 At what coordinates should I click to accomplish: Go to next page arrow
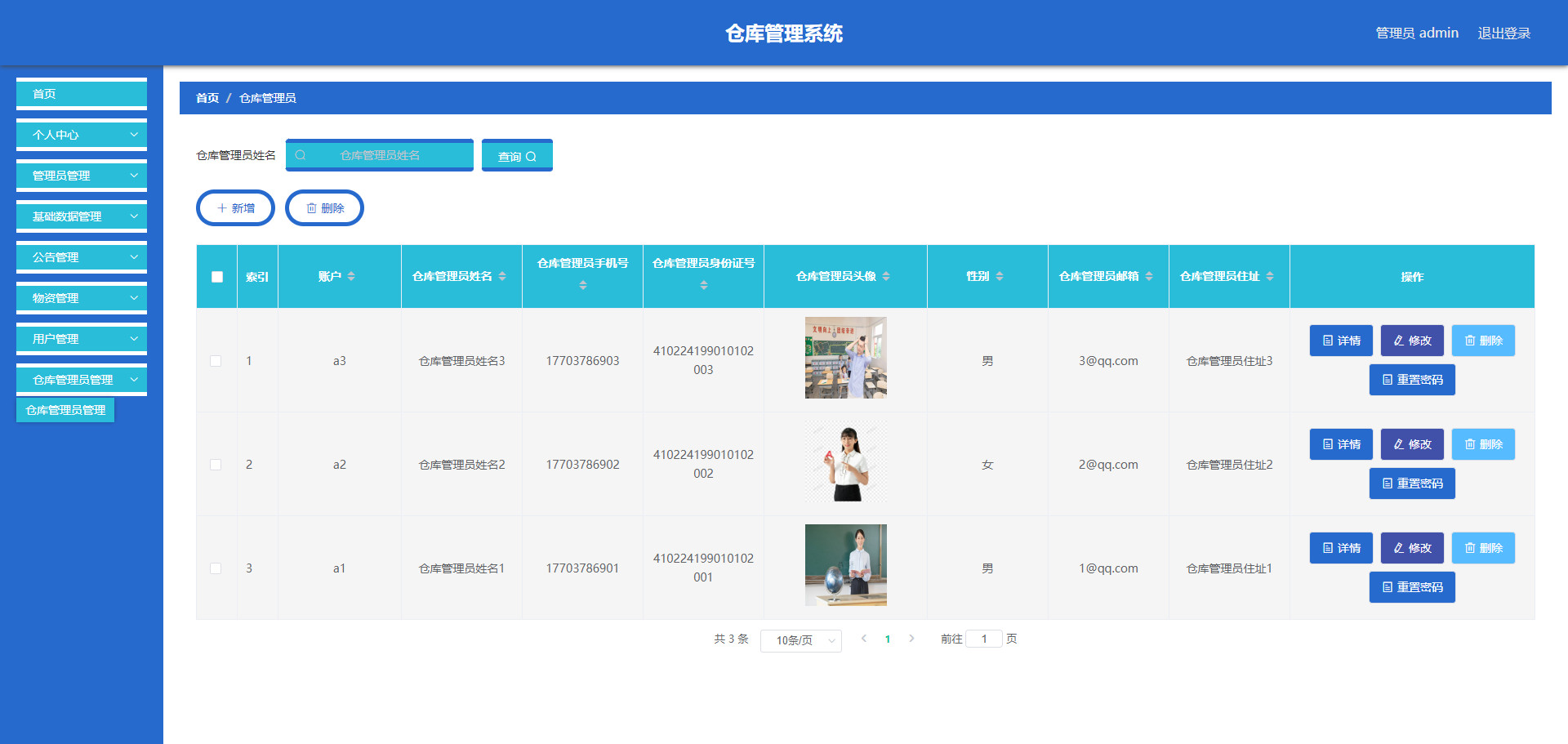tap(911, 639)
